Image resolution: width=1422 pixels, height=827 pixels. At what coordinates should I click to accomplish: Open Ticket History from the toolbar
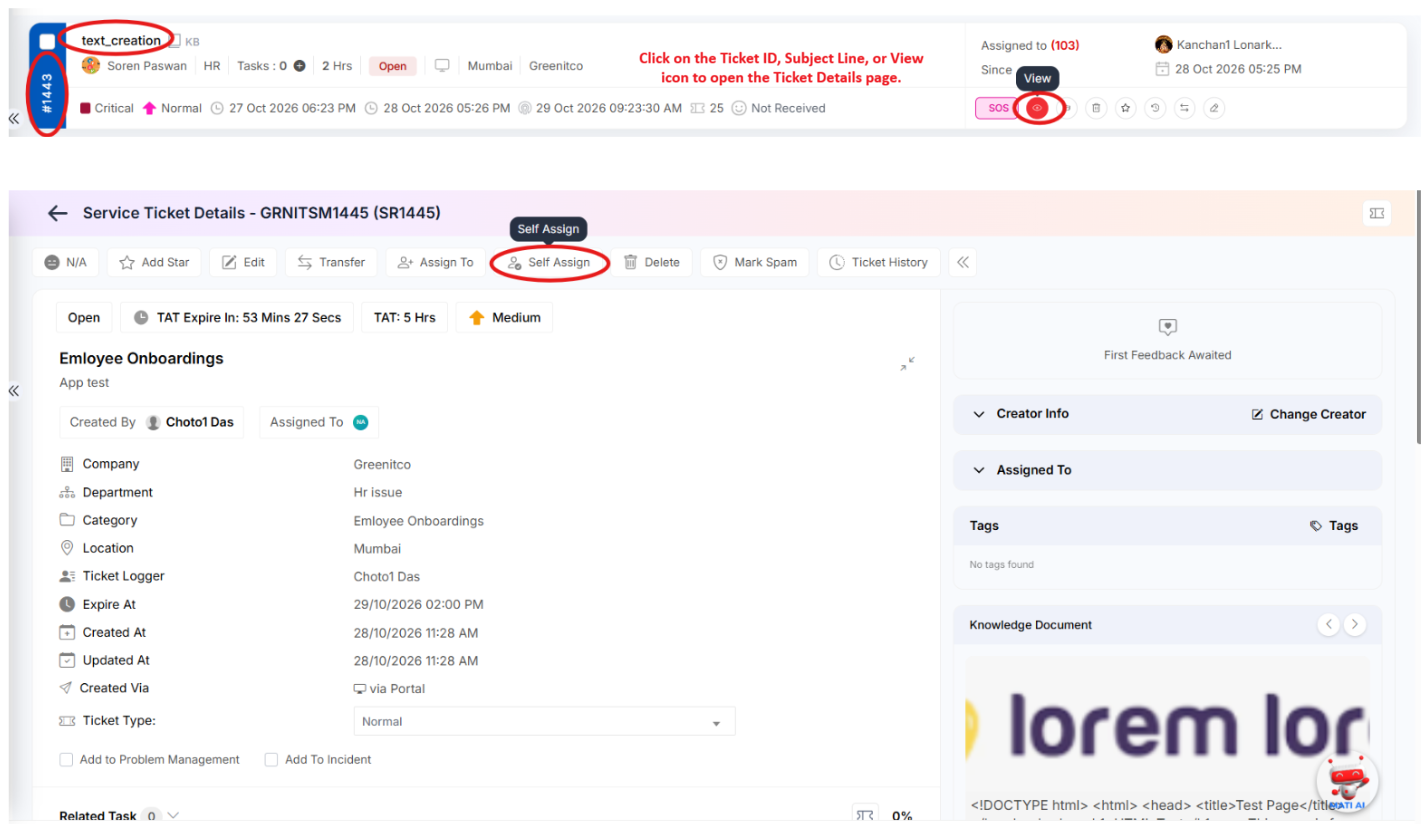878,262
